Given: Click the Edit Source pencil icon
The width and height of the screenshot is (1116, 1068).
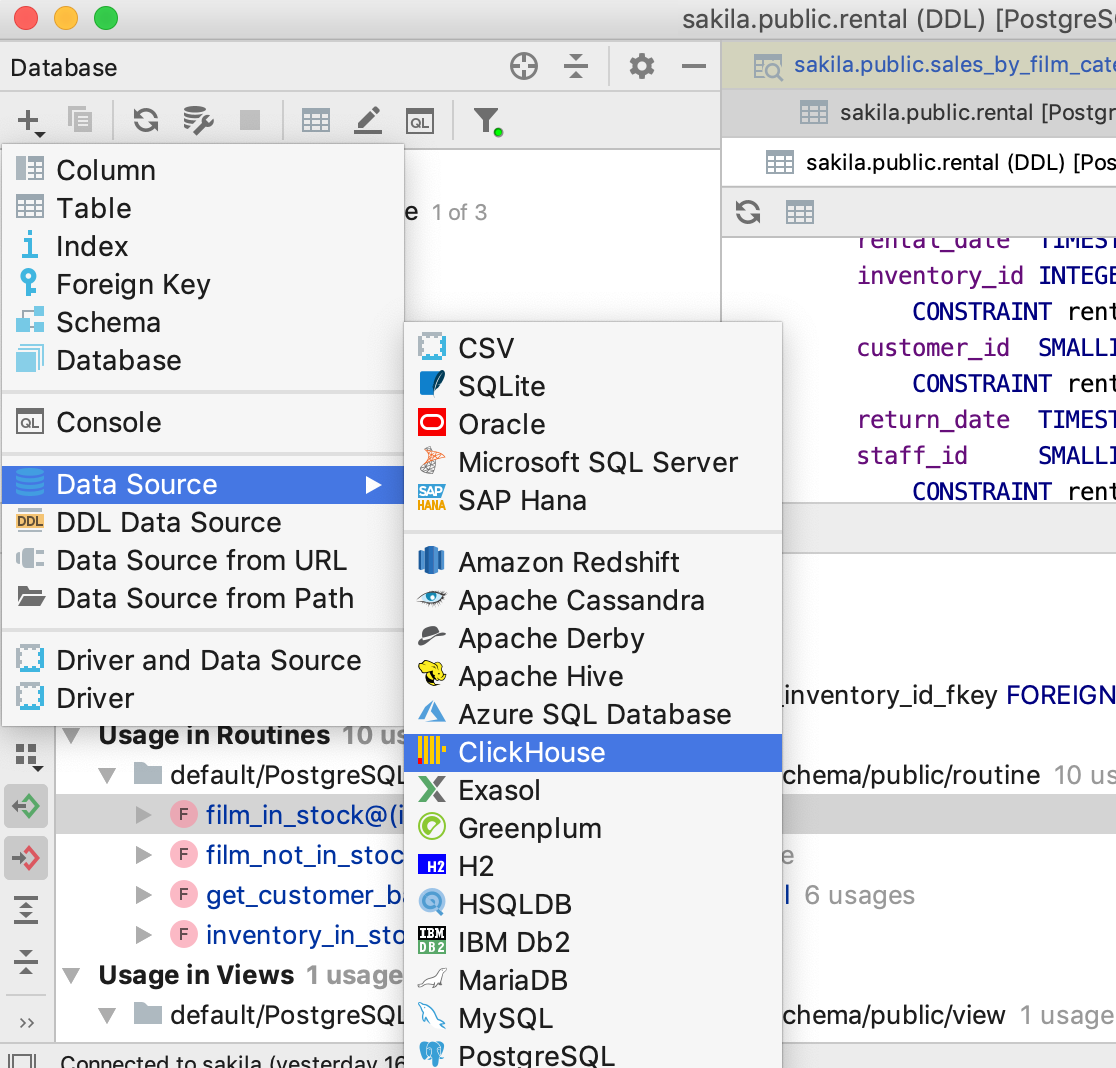Looking at the screenshot, I should pyautogui.click(x=368, y=120).
